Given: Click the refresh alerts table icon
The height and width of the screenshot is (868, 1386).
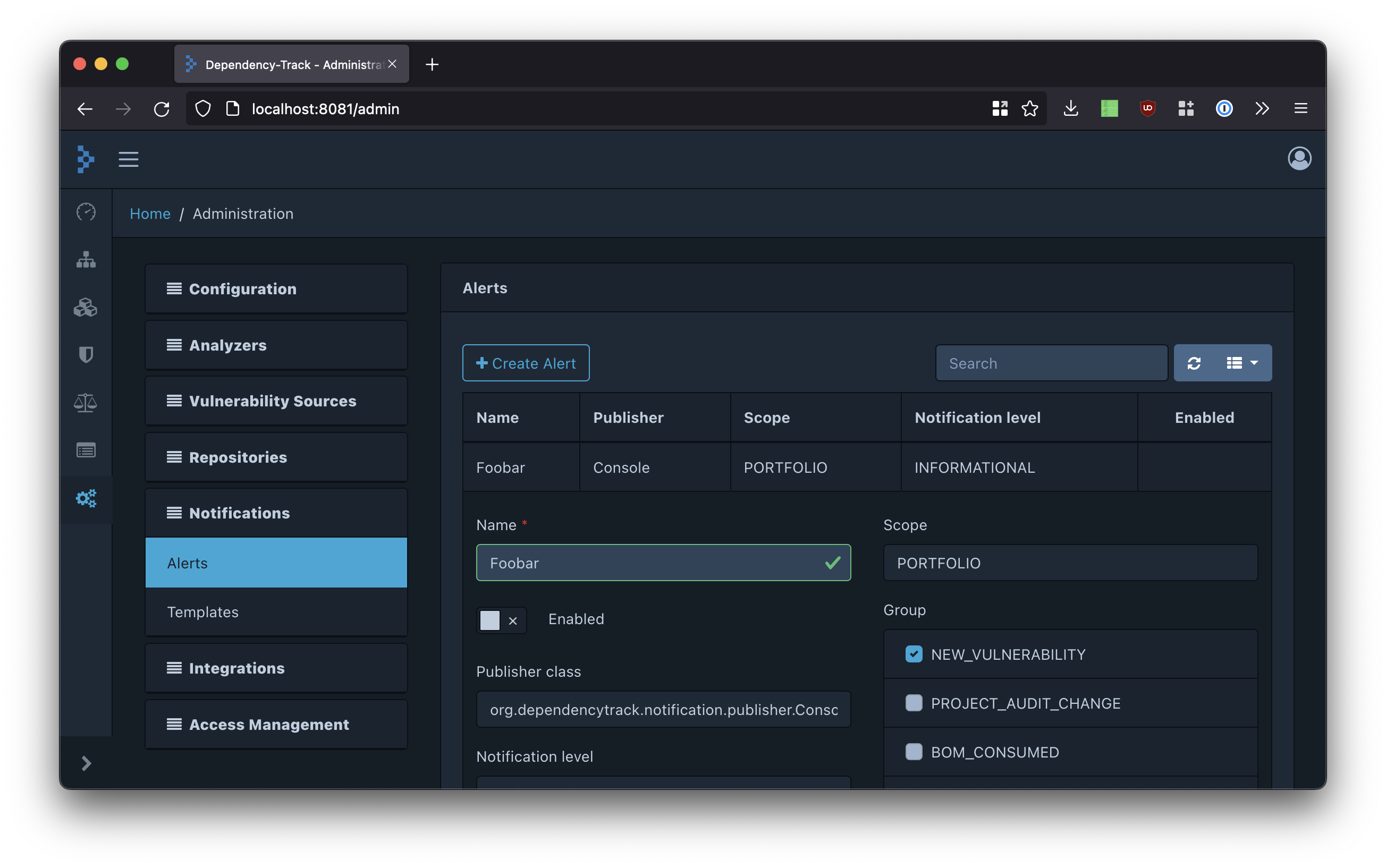Looking at the screenshot, I should (x=1194, y=363).
